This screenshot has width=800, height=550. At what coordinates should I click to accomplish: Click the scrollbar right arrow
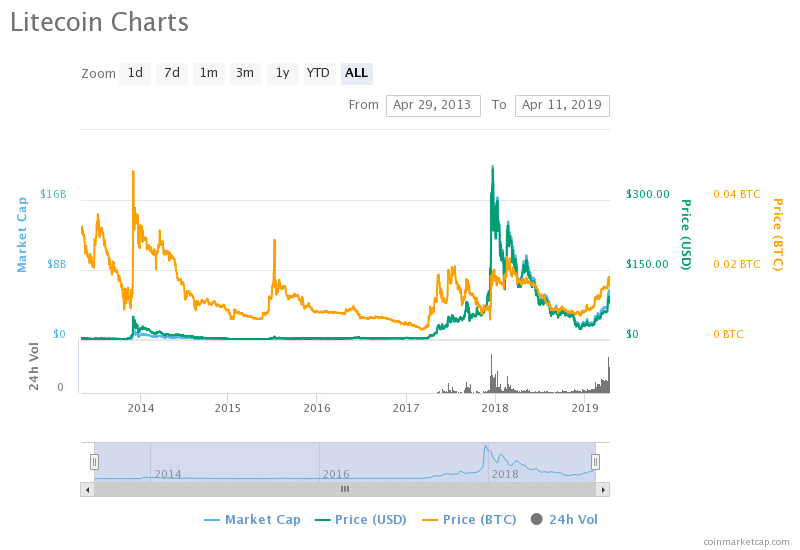point(603,490)
